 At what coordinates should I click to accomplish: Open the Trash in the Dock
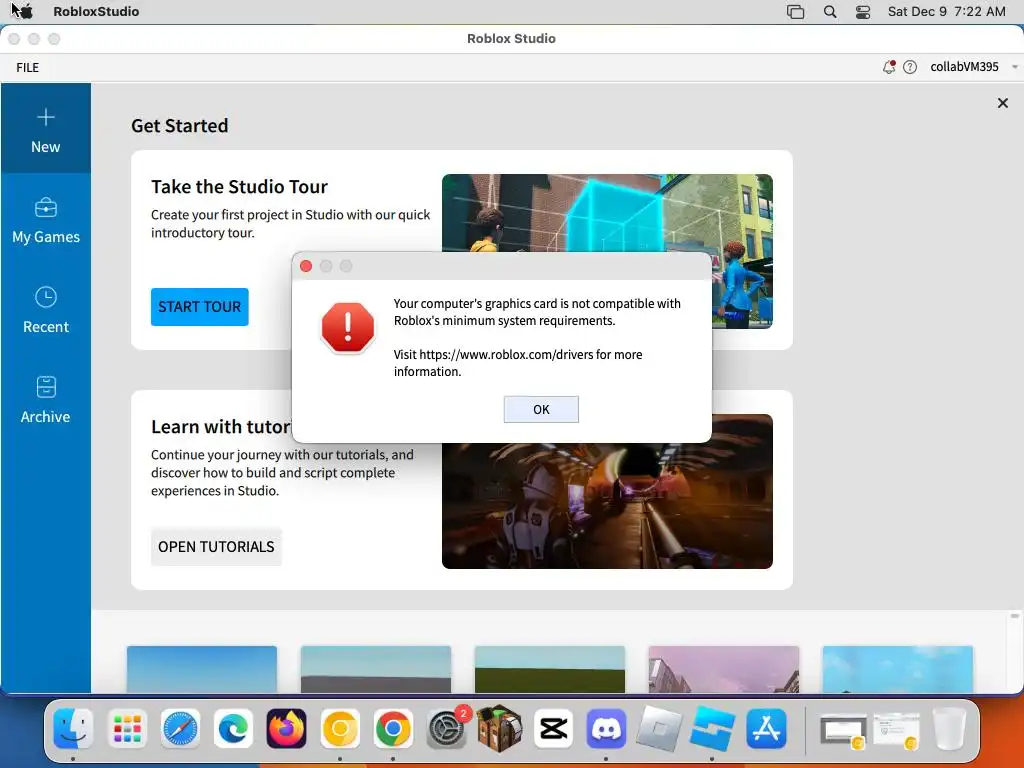950,728
